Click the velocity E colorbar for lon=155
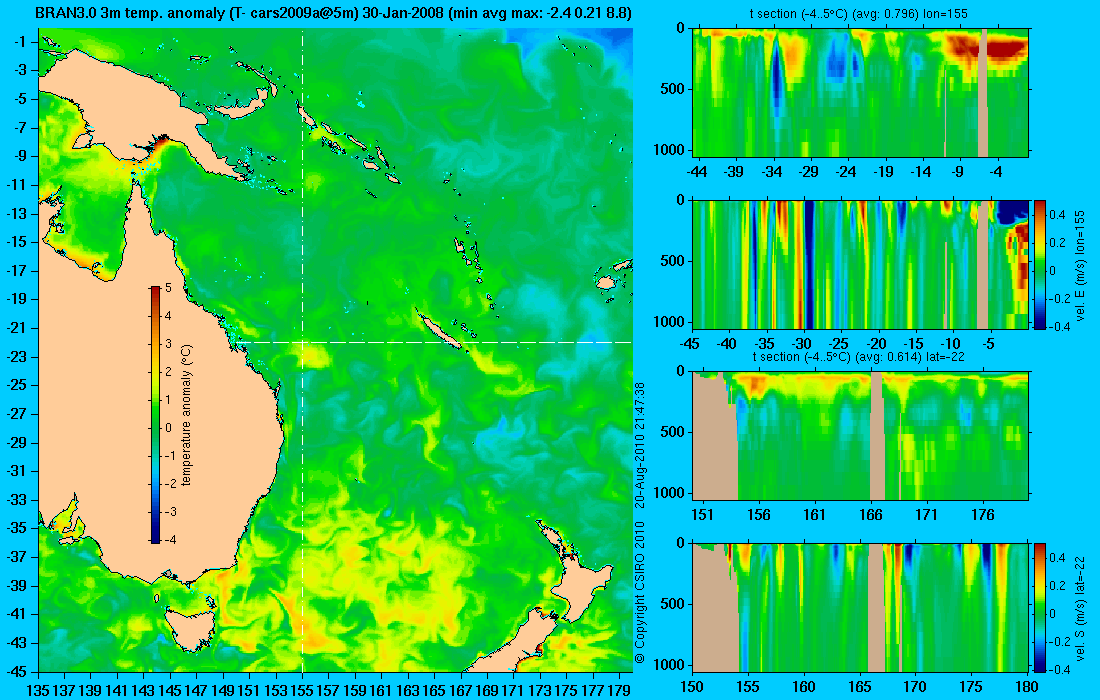Viewport: 1100px width, 700px height. 1039,264
